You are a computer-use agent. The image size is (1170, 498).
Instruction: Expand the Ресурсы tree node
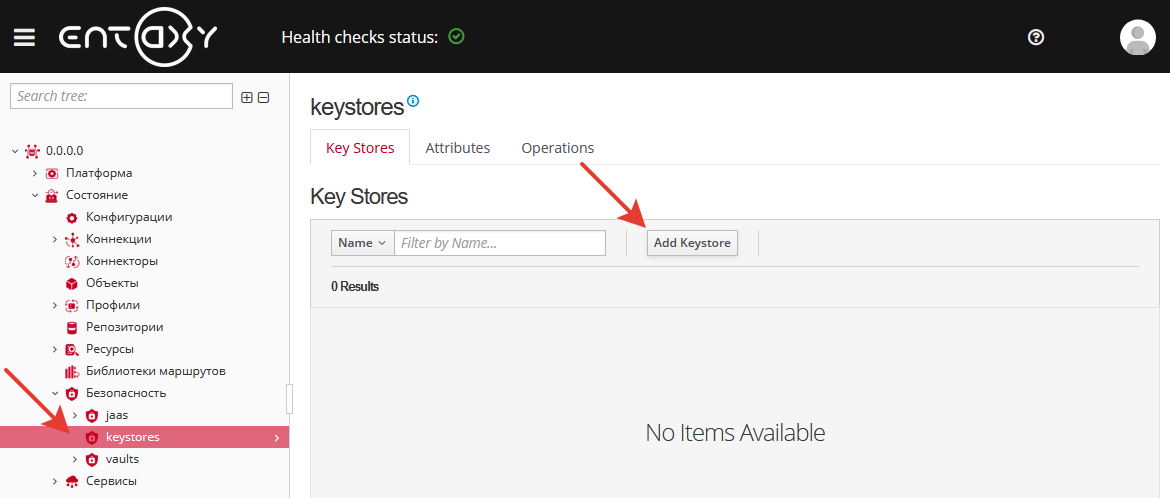(x=54, y=349)
